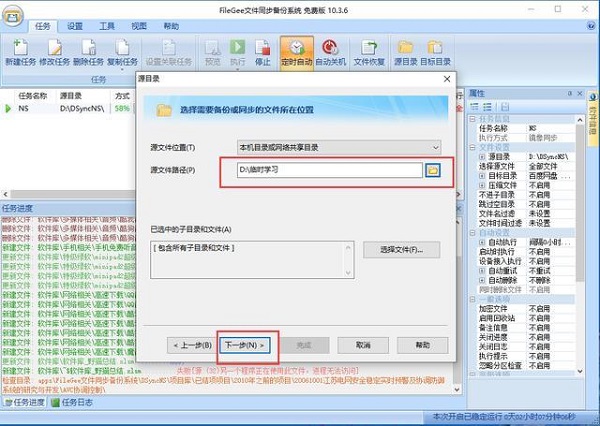The height and width of the screenshot is (426, 600).
Task: Close the 源目录 dialog
Action: pos(447,79)
